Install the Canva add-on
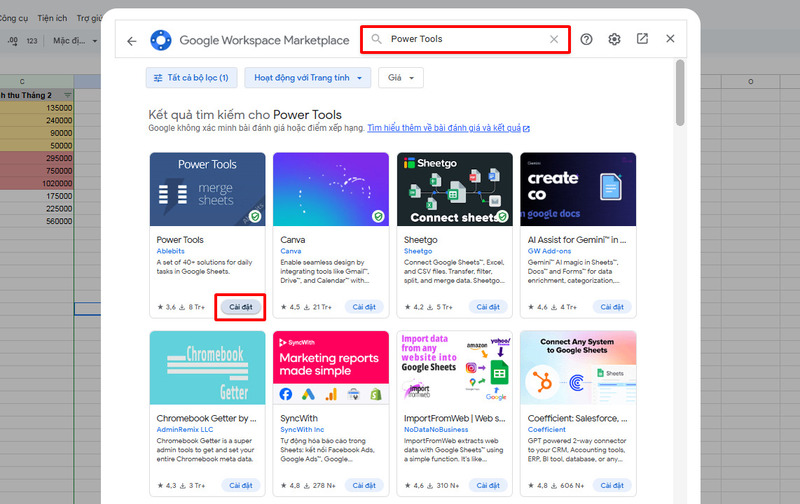The width and height of the screenshot is (800, 504). coord(364,307)
